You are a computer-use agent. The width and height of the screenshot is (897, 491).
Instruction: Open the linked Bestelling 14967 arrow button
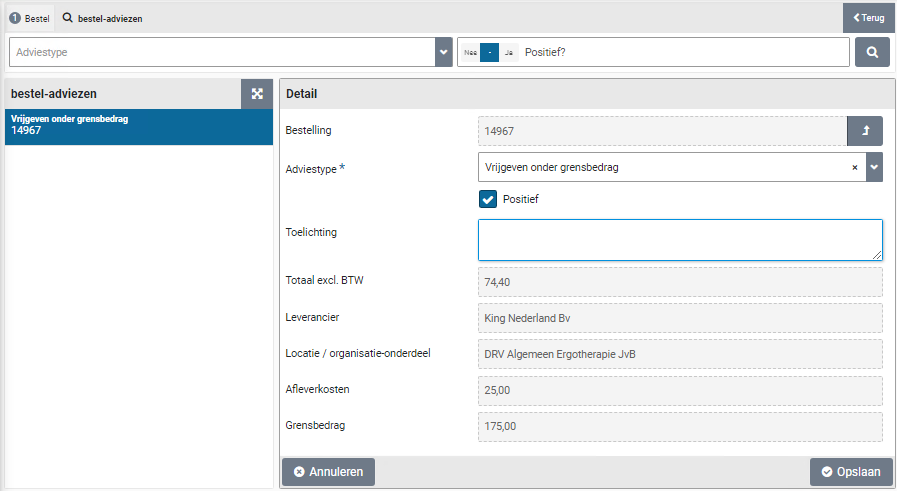click(865, 131)
